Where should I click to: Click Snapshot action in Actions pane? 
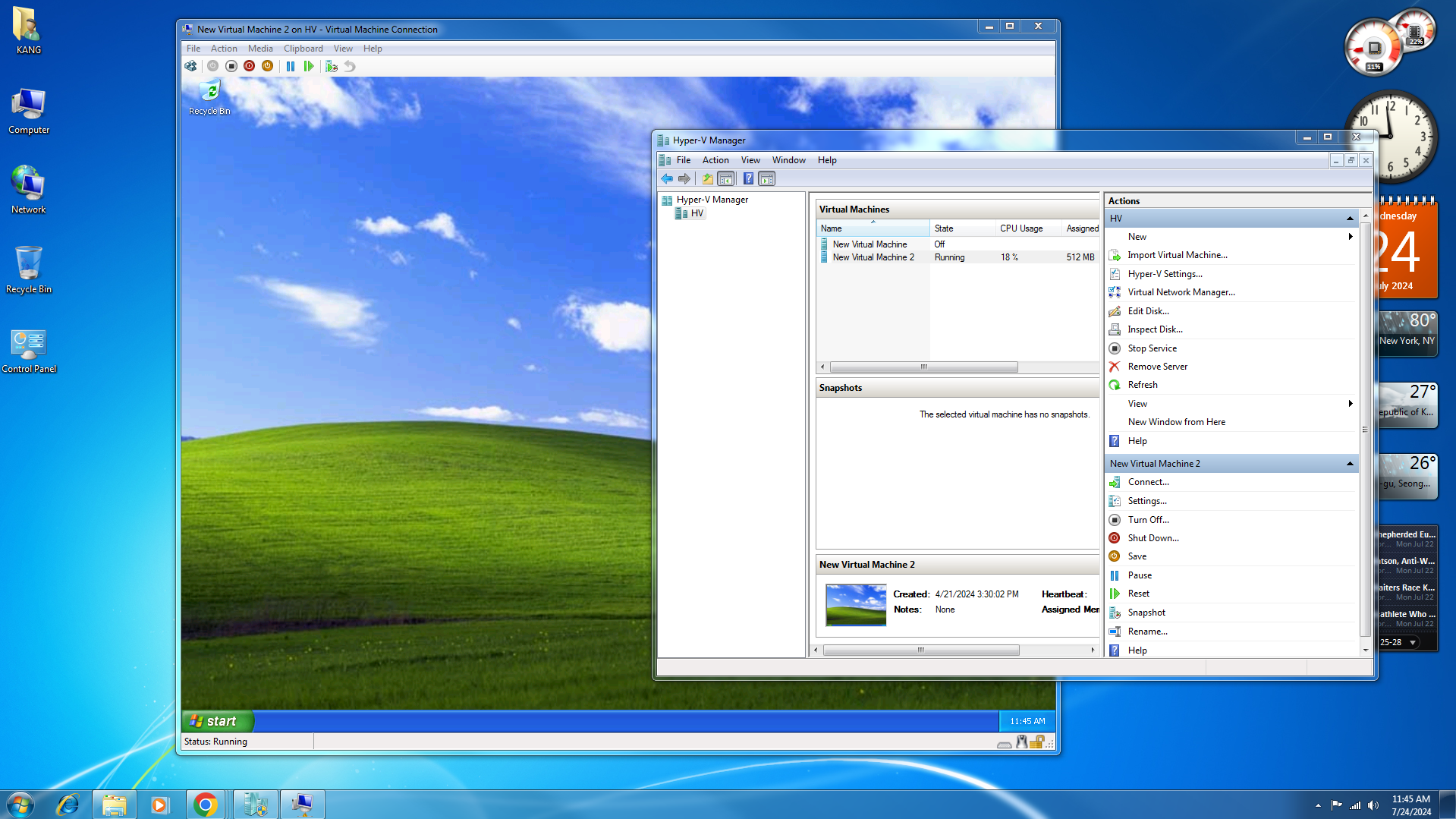pos(1146,613)
